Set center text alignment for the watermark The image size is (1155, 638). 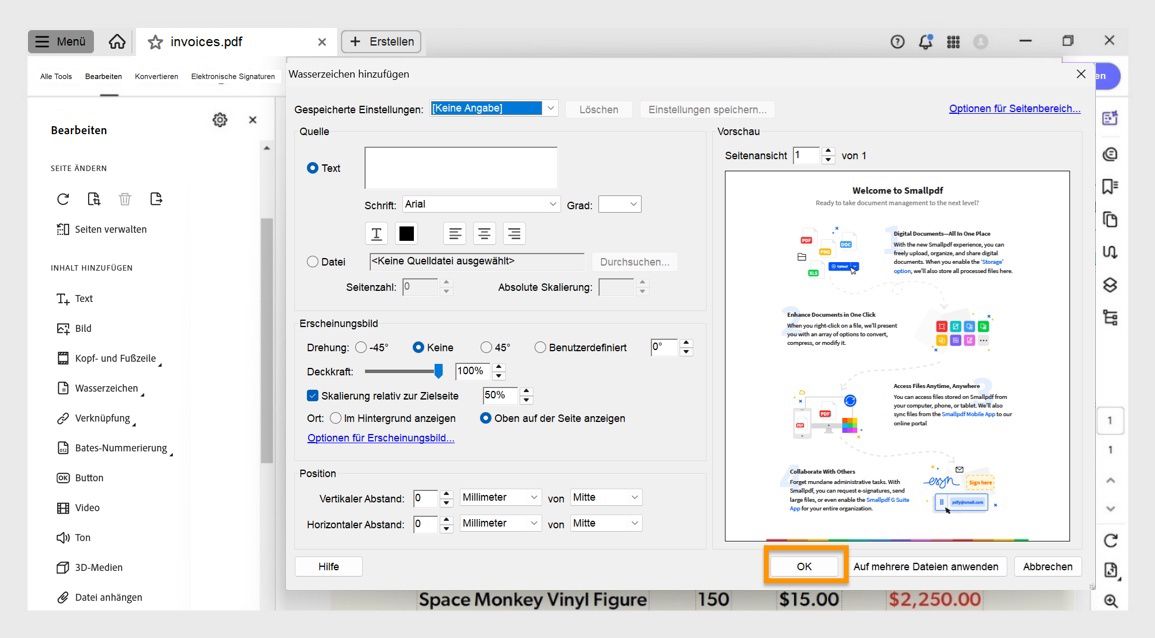pos(484,233)
